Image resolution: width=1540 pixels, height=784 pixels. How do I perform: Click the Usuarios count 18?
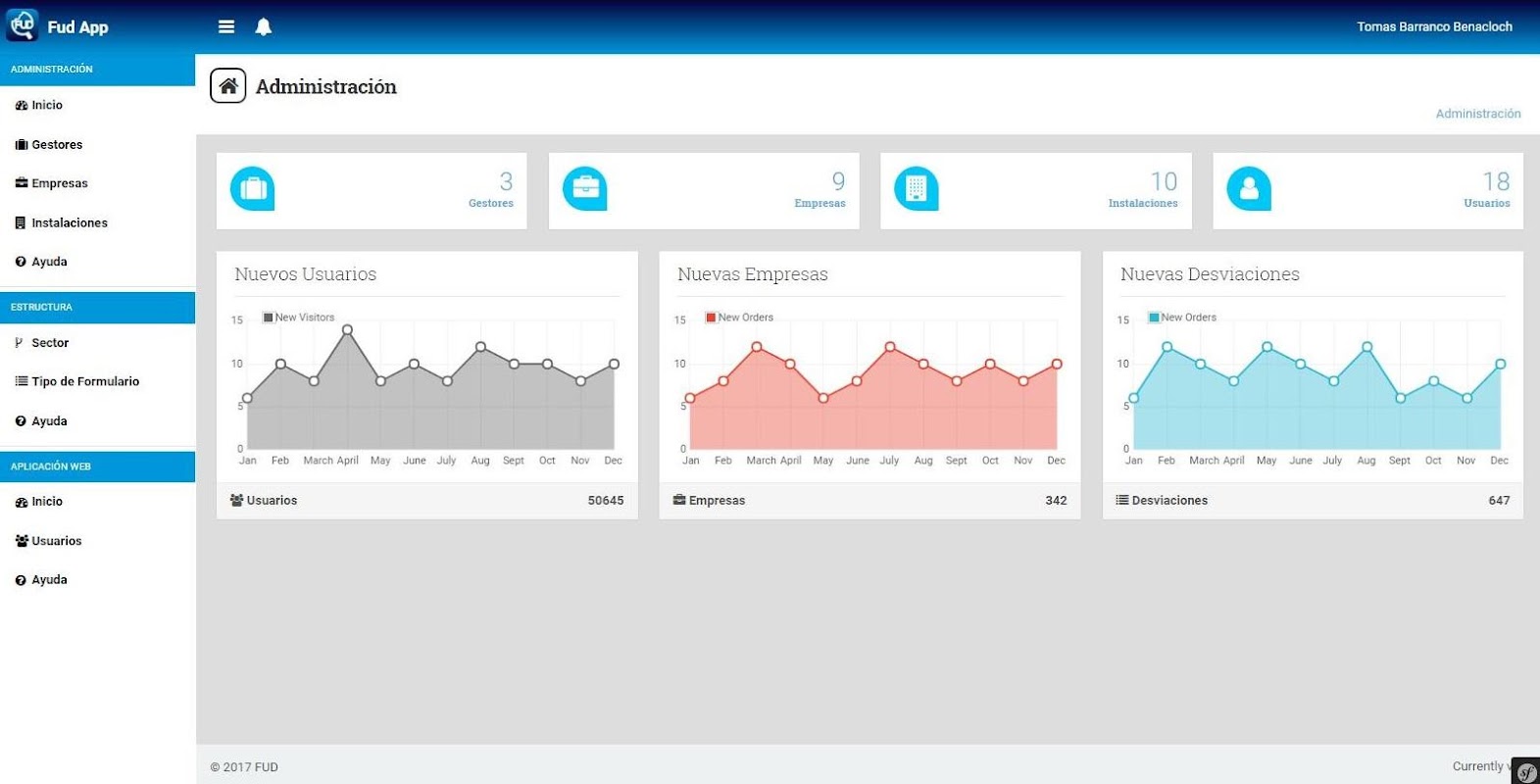(1496, 181)
